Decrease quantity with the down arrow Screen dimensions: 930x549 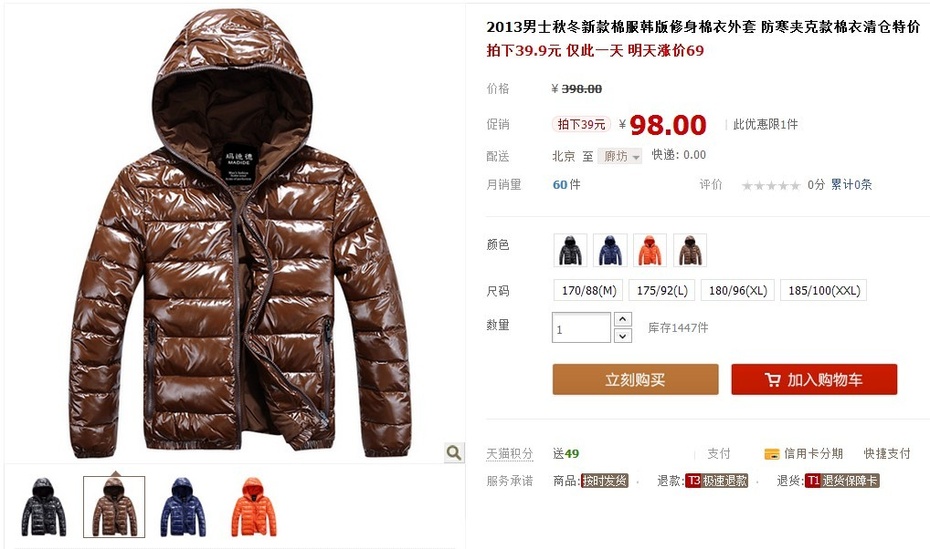click(622, 336)
